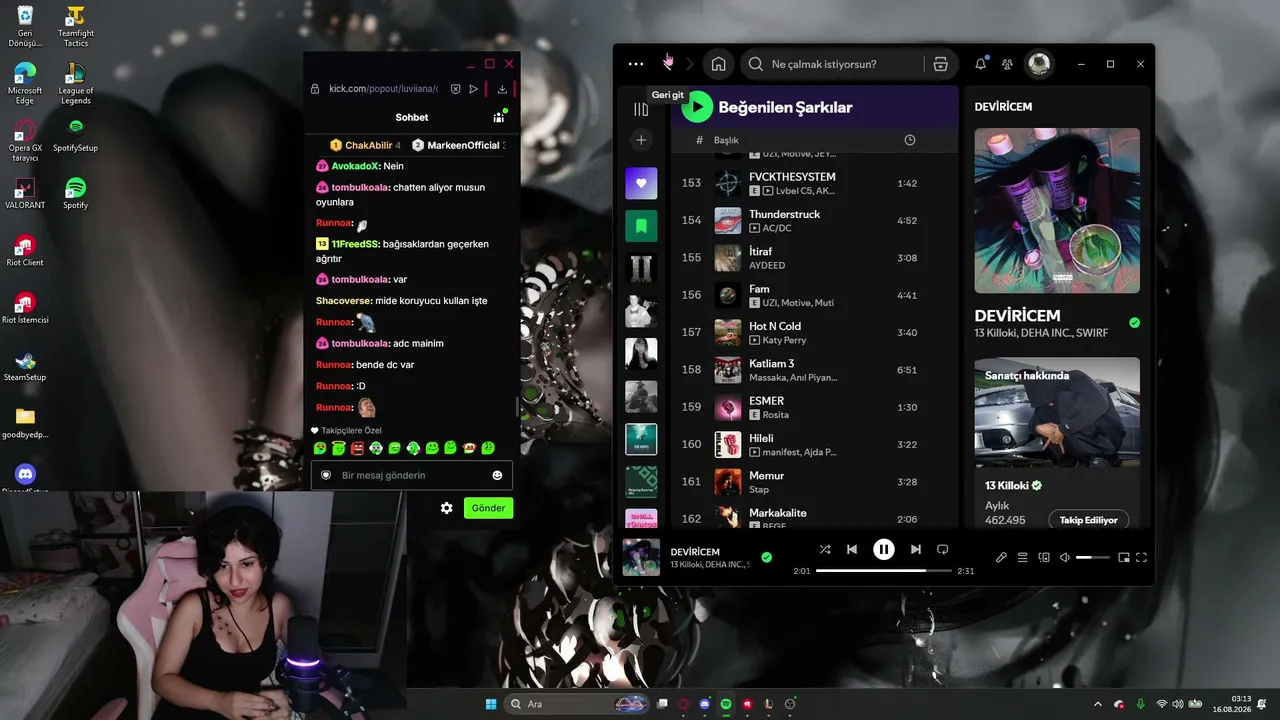
Task: Open the Windows Start menu
Action: [x=492, y=704]
